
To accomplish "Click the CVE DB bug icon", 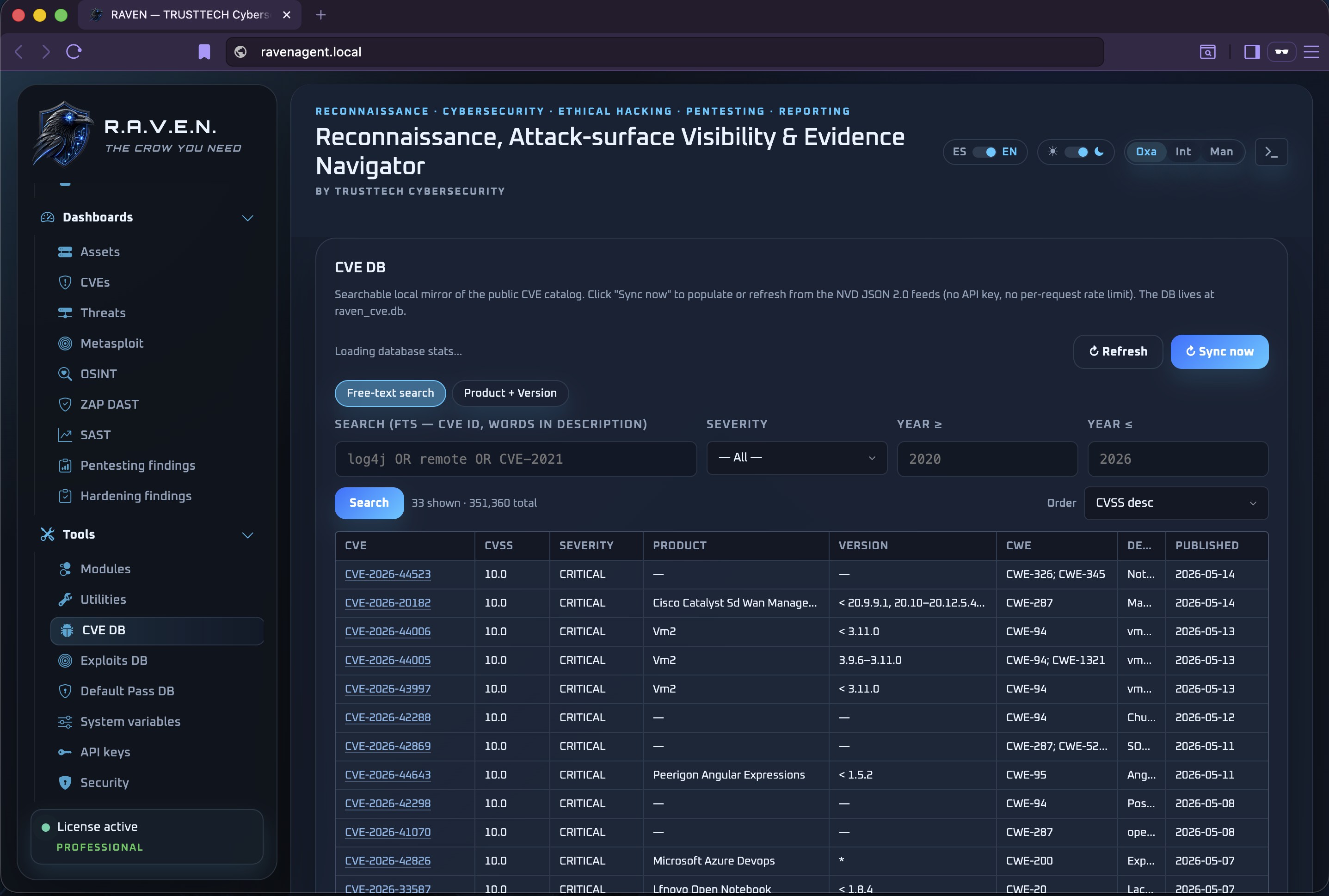I will click(67, 630).
